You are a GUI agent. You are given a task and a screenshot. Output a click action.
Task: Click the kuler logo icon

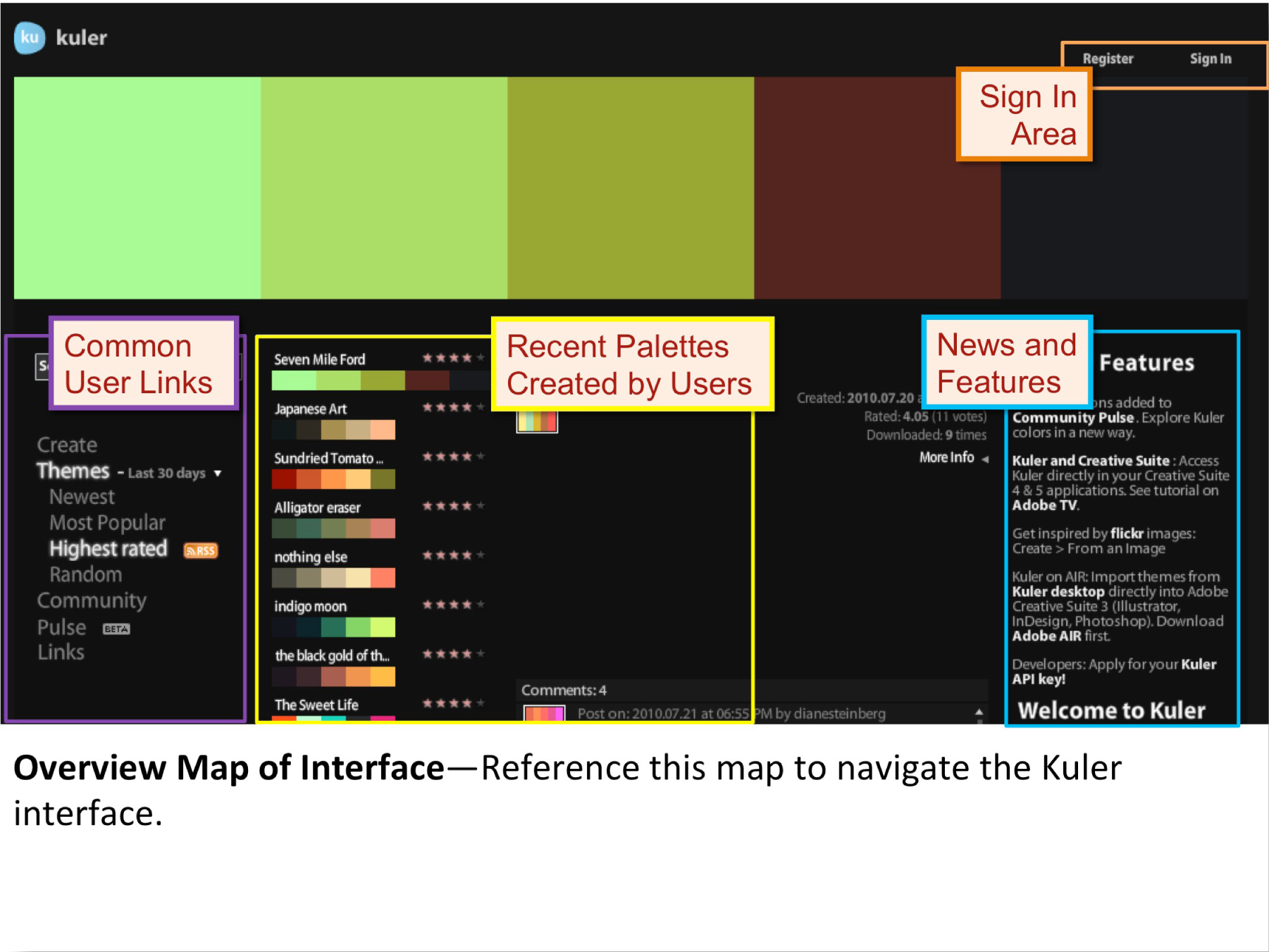[30, 37]
